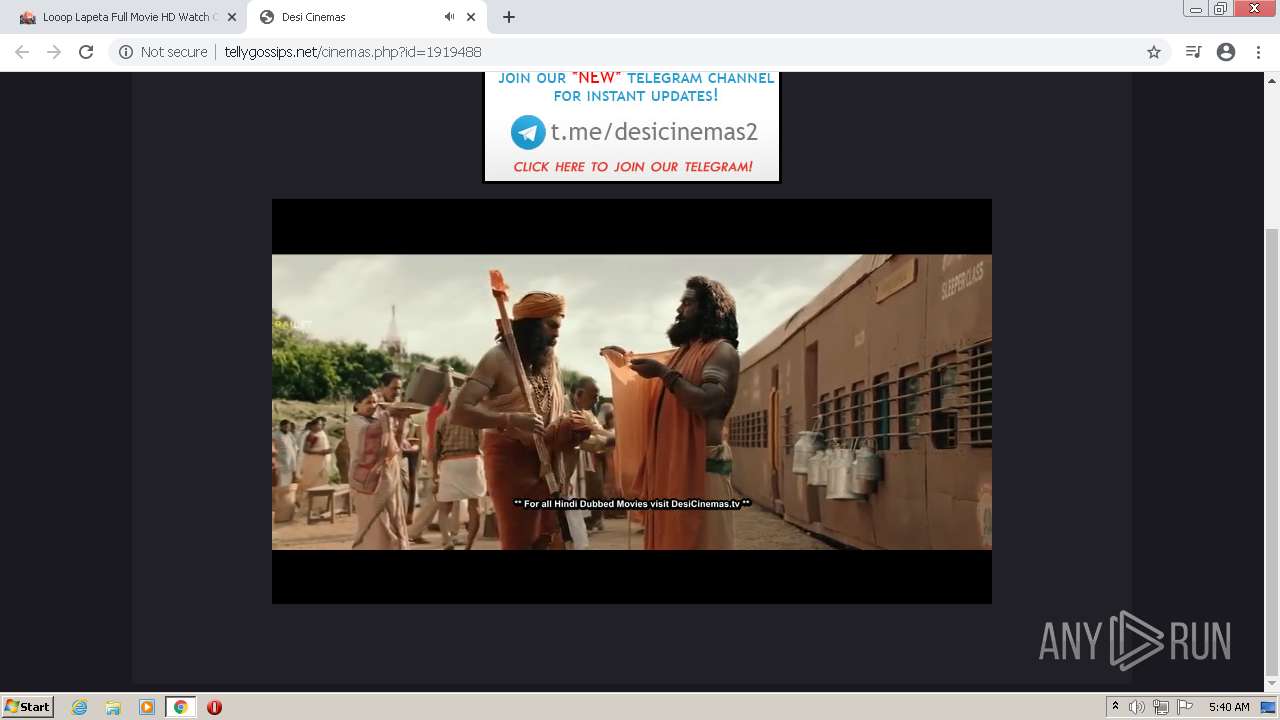Image resolution: width=1280 pixels, height=720 pixels.
Task: Open Chrome three-dot menu
Action: [1258, 52]
